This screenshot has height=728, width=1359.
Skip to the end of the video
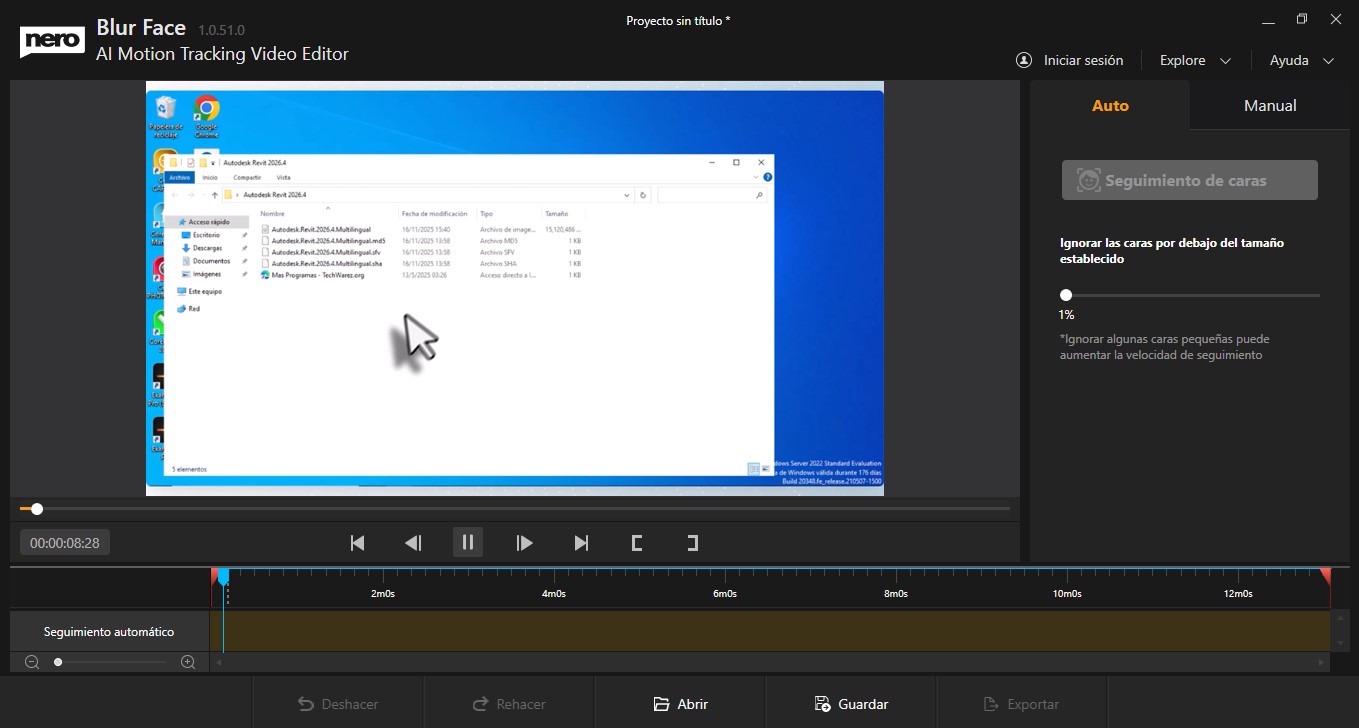coord(580,542)
